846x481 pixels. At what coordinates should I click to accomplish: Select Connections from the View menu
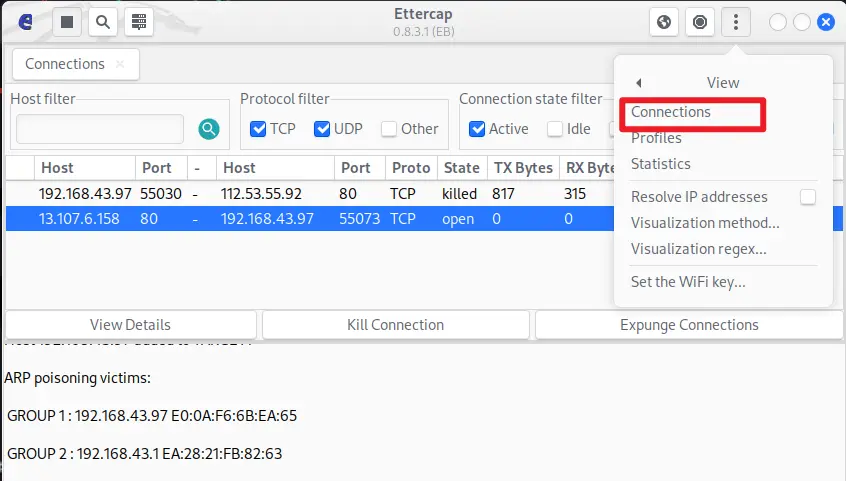tap(670, 112)
